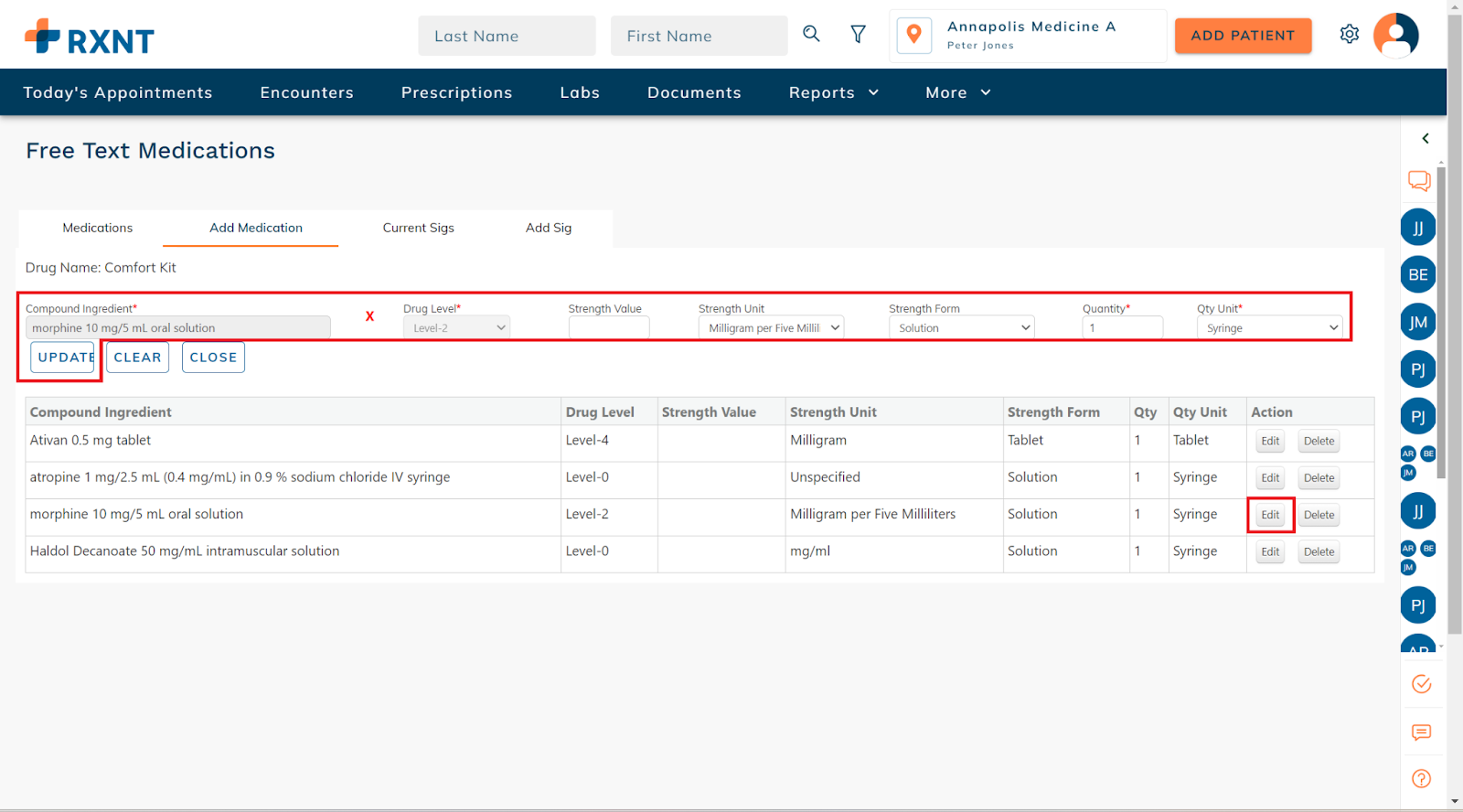Click the help question mark icon
Viewport: 1463px width, 812px height.
1421,779
